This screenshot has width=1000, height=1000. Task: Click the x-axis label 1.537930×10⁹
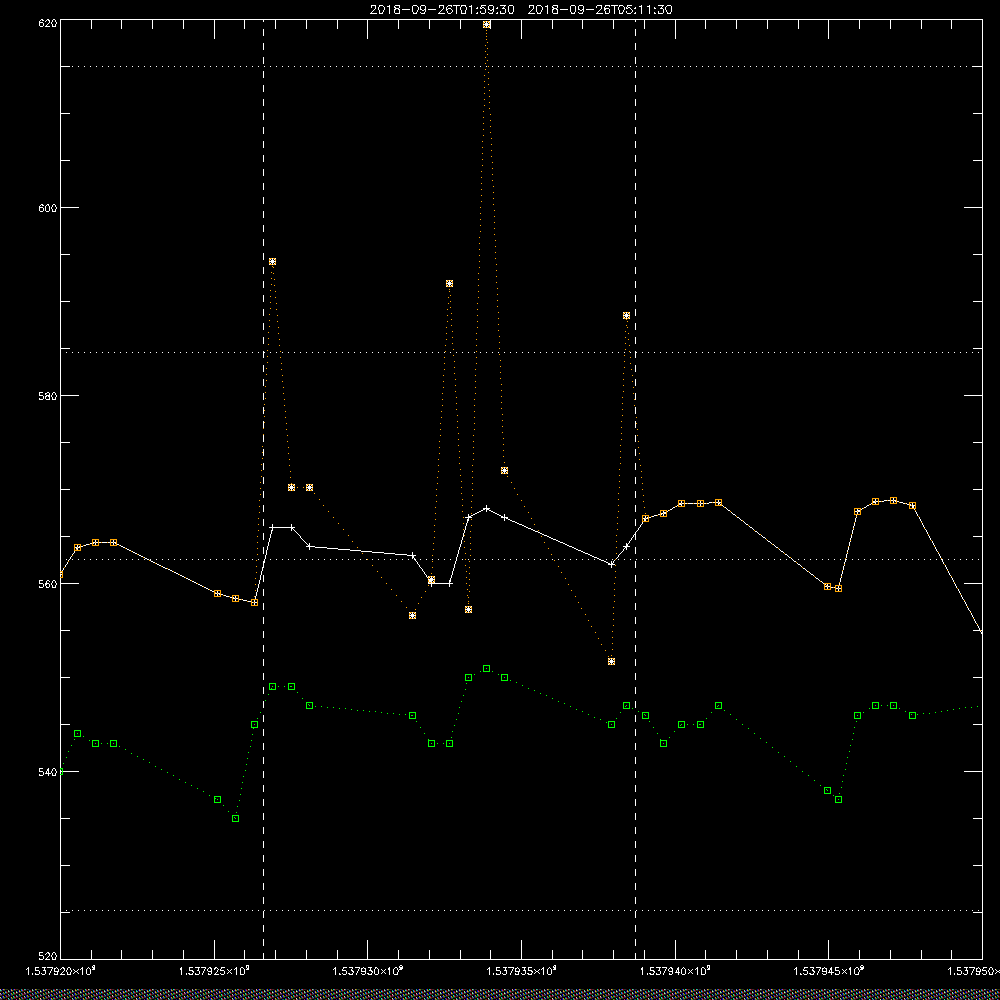point(368,971)
